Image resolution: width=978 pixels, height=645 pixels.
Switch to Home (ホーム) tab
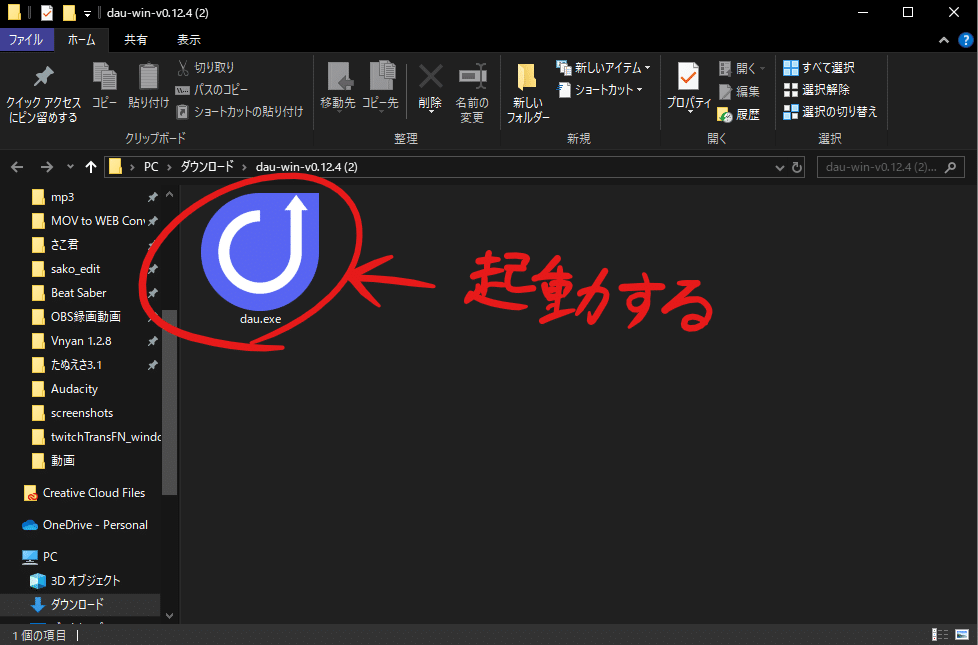tap(82, 39)
